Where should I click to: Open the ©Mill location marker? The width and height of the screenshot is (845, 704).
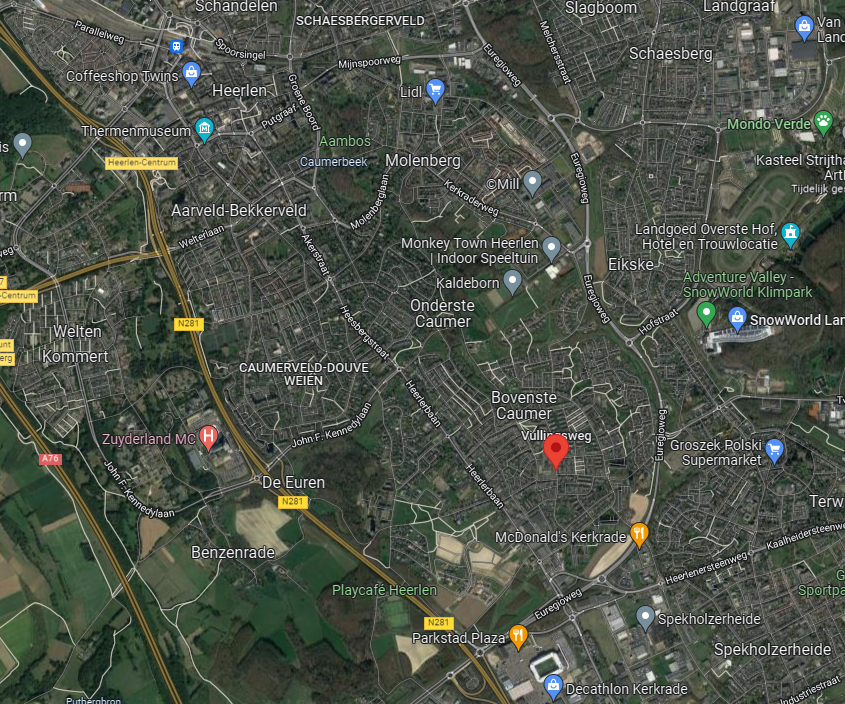pyautogui.click(x=532, y=183)
